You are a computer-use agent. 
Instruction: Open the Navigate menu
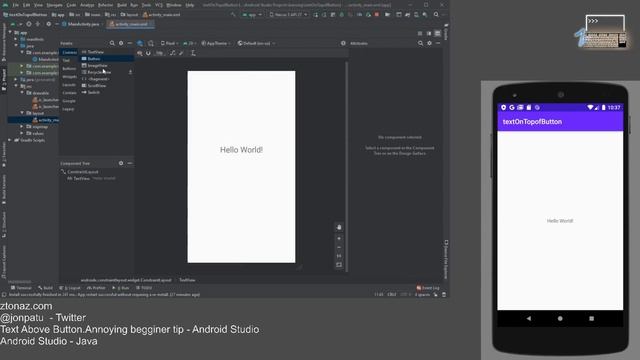(x=54, y=5)
